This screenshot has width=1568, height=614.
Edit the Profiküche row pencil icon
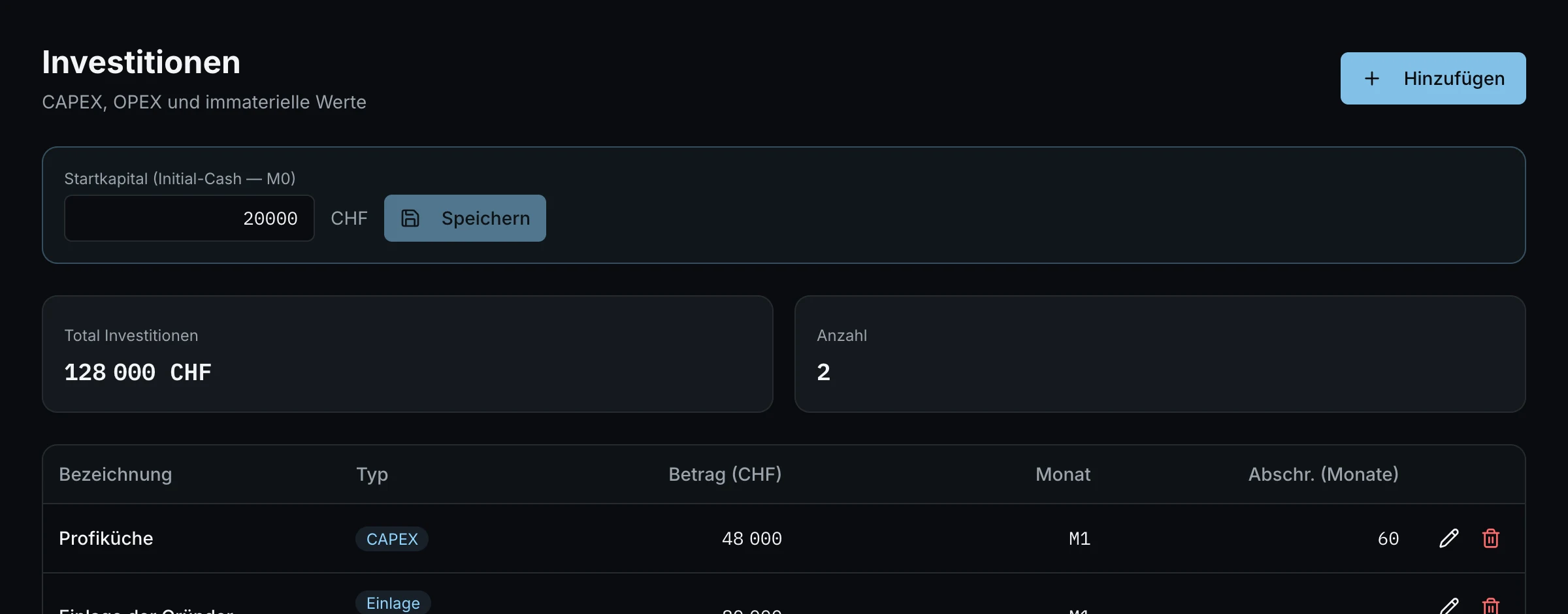[x=1449, y=538]
